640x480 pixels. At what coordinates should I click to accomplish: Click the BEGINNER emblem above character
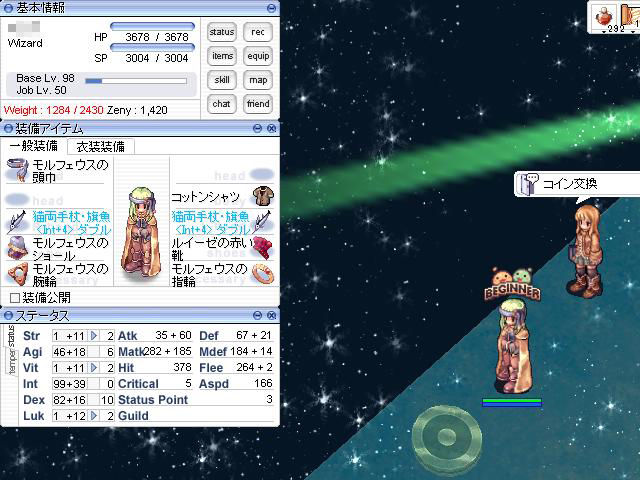tap(512, 284)
